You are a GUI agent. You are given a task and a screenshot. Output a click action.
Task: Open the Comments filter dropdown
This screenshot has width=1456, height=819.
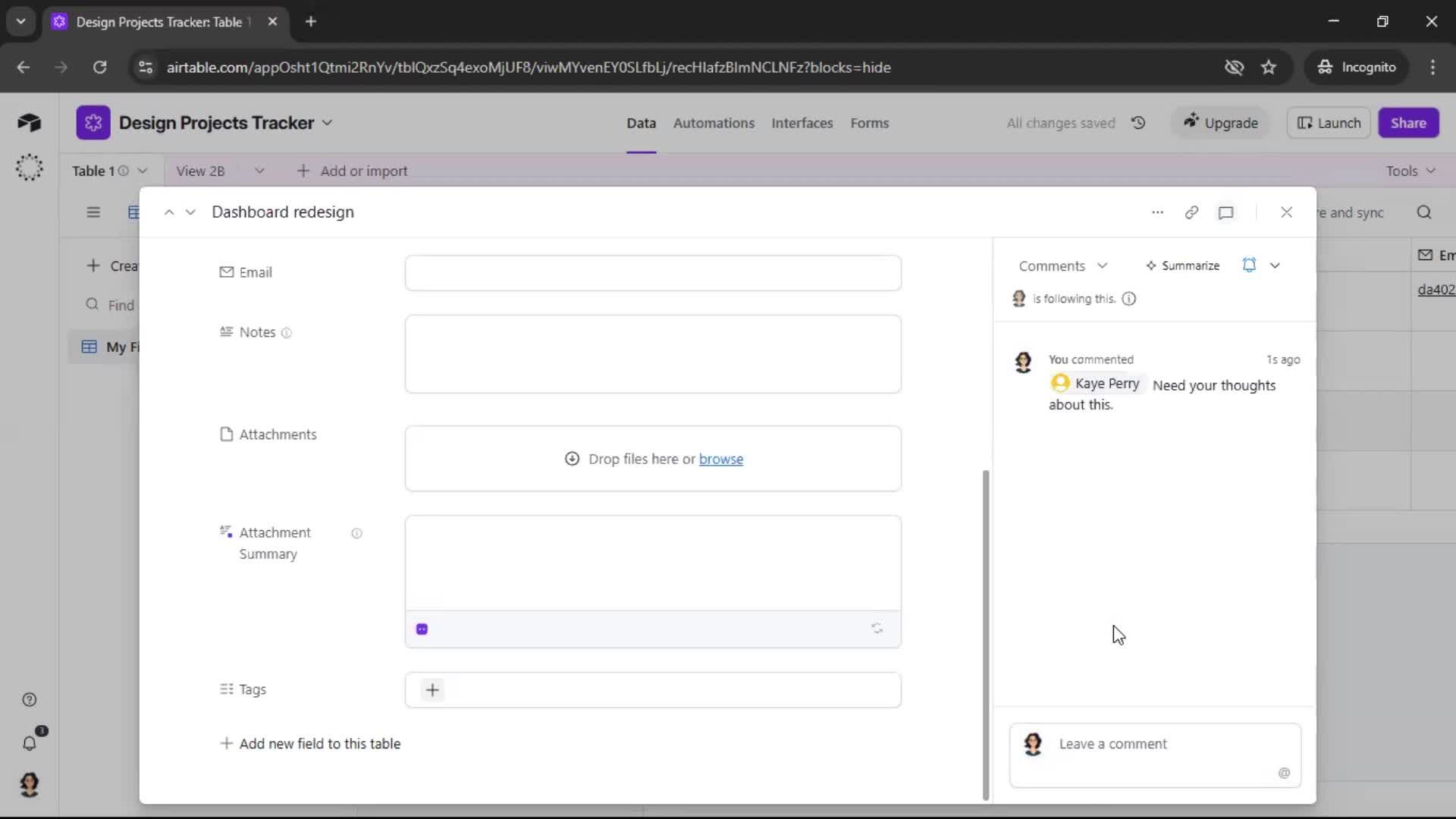(1063, 266)
